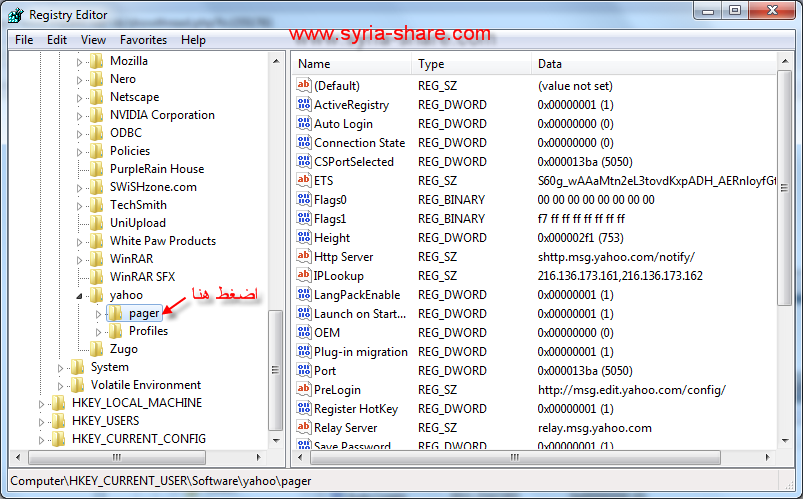Select the Relay Server value entry
Viewport: 803px width, 499px height.
(x=345, y=428)
